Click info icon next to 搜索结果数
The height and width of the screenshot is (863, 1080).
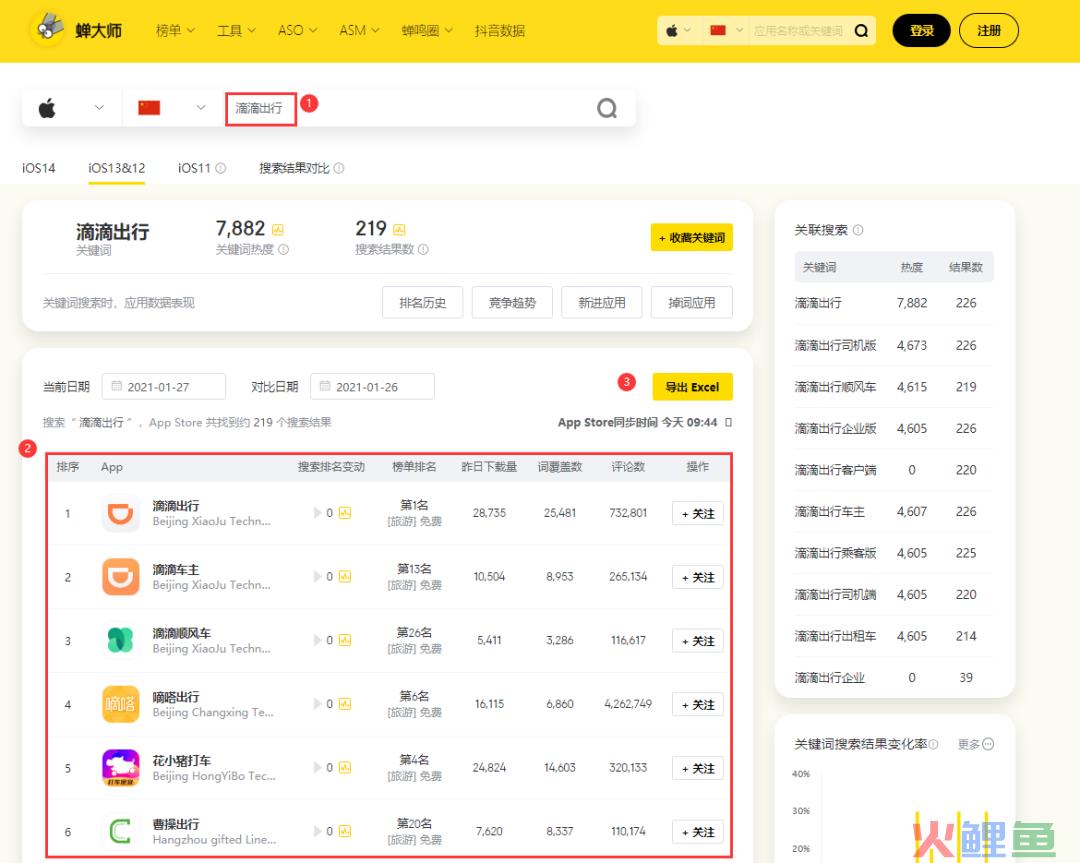[x=423, y=249]
